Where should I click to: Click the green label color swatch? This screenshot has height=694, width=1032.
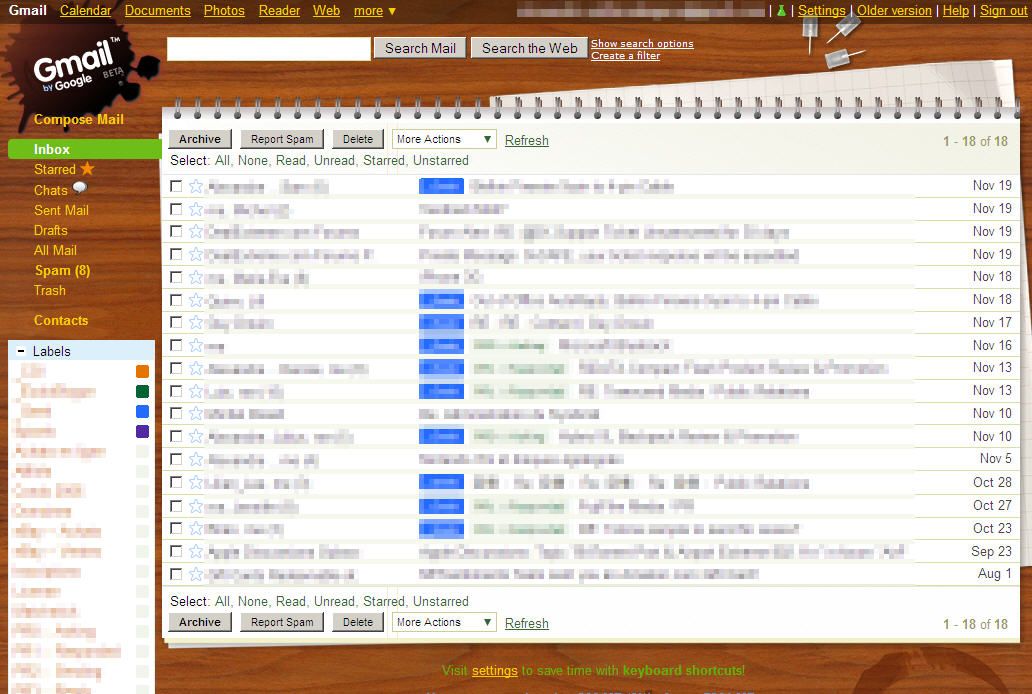pyautogui.click(x=142, y=392)
